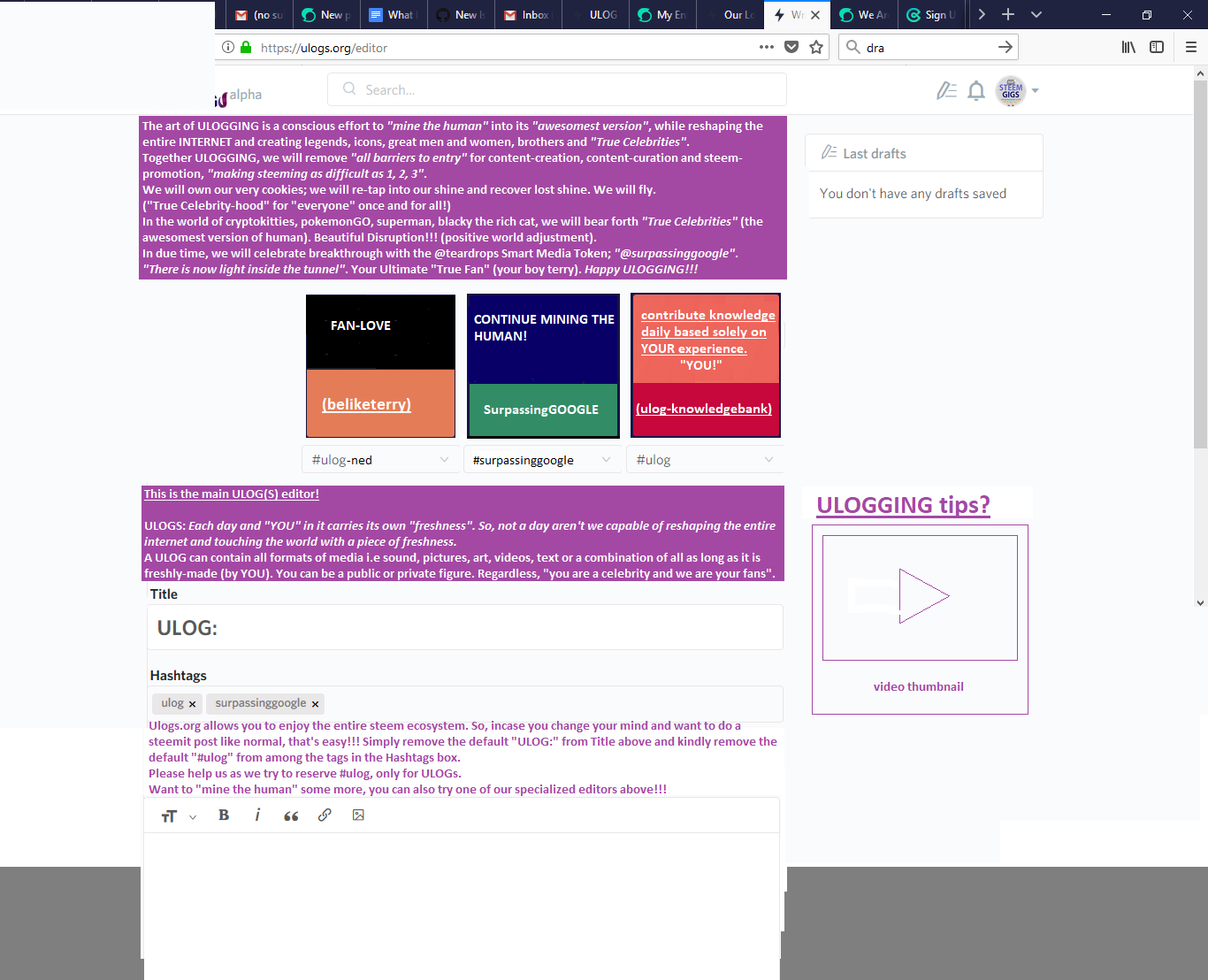Click the post body text area

coord(462,906)
